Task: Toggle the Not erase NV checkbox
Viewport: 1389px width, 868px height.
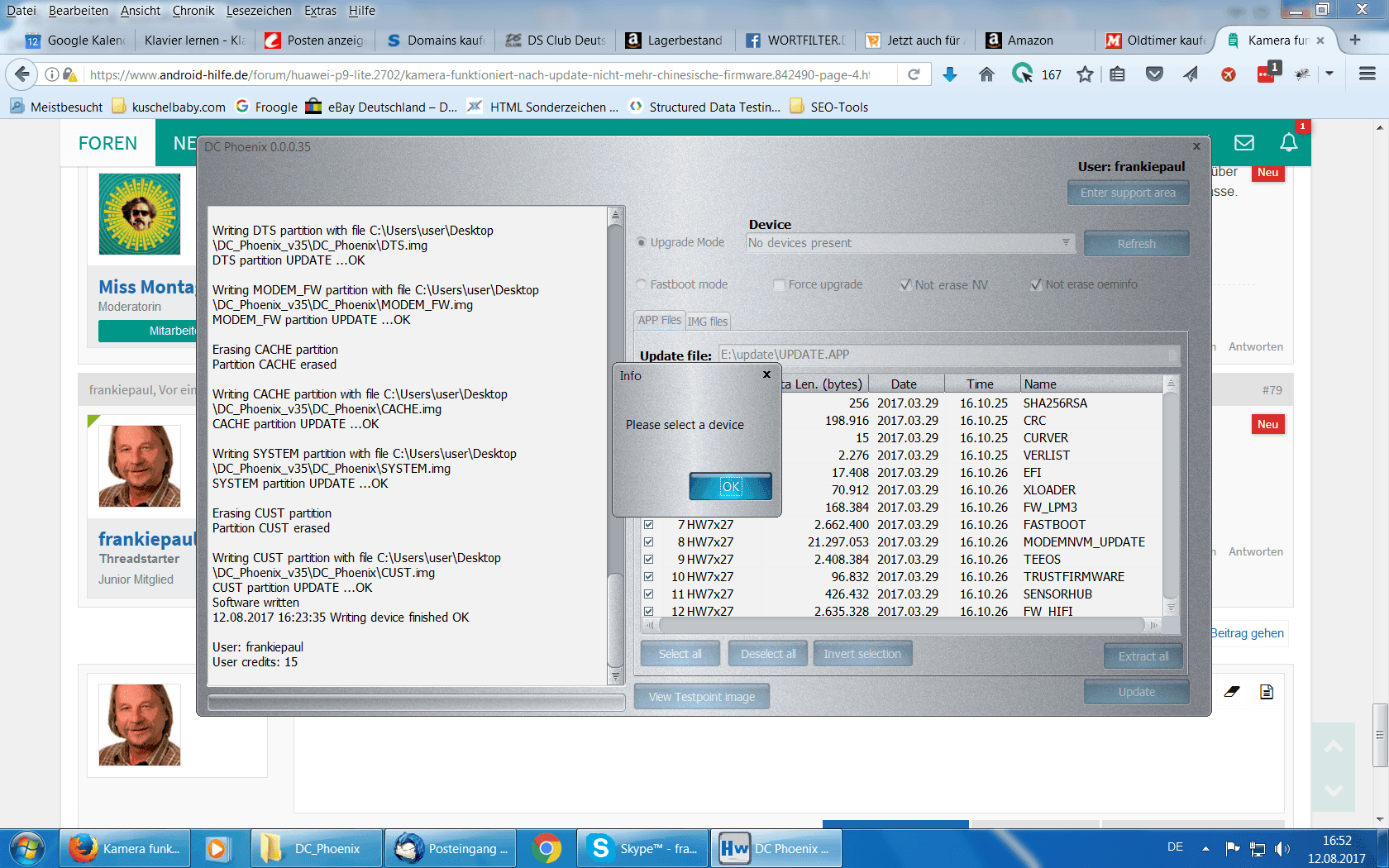Action: coord(905,284)
